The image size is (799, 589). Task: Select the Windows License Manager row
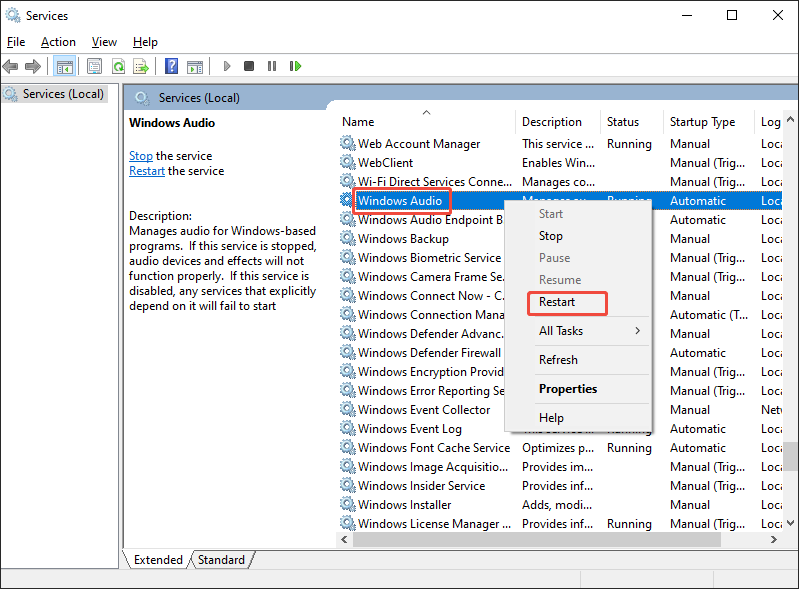tap(560, 523)
